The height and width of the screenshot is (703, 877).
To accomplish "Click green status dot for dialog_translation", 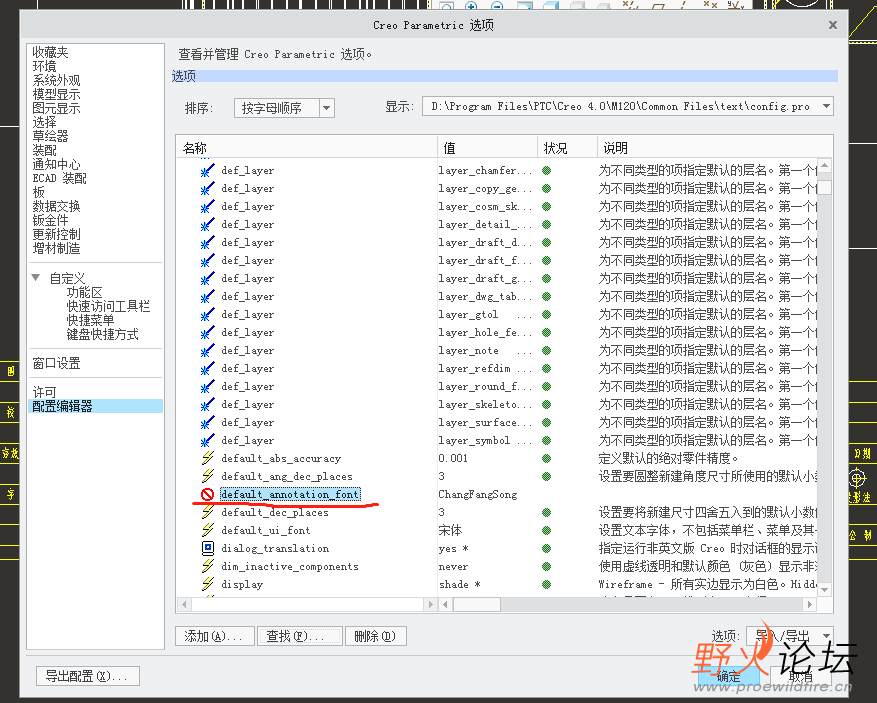I will [x=546, y=549].
